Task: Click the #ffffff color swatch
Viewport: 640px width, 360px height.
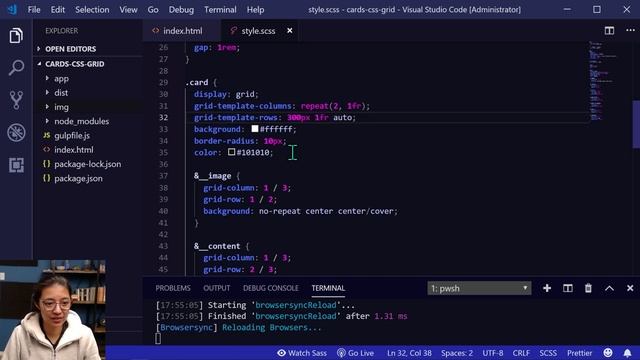Action: pos(255,129)
